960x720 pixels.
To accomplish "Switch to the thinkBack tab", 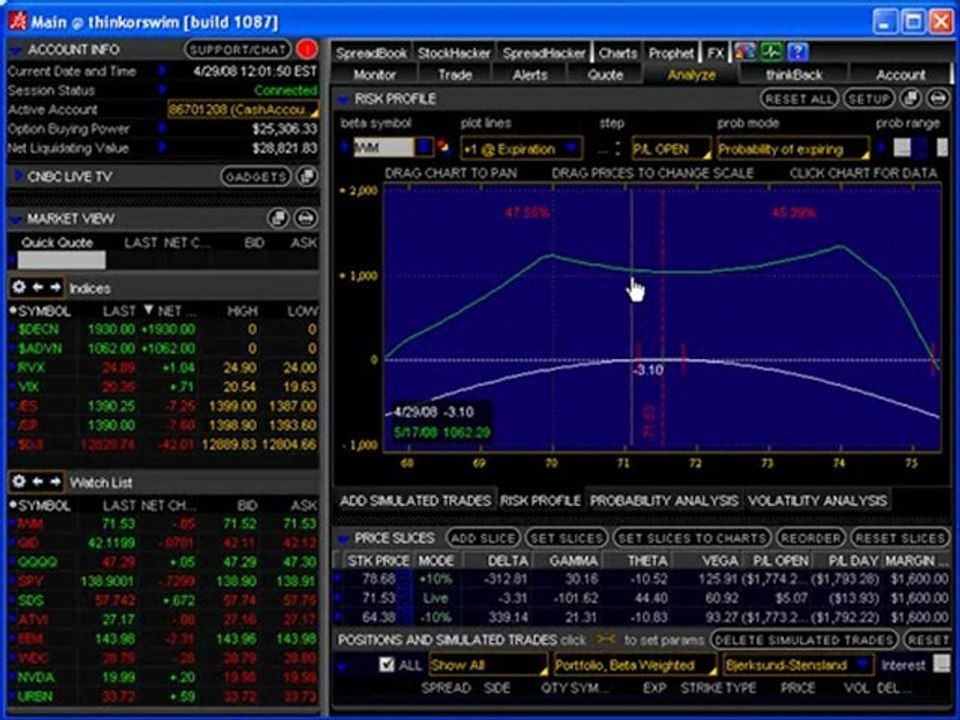I will (794, 75).
